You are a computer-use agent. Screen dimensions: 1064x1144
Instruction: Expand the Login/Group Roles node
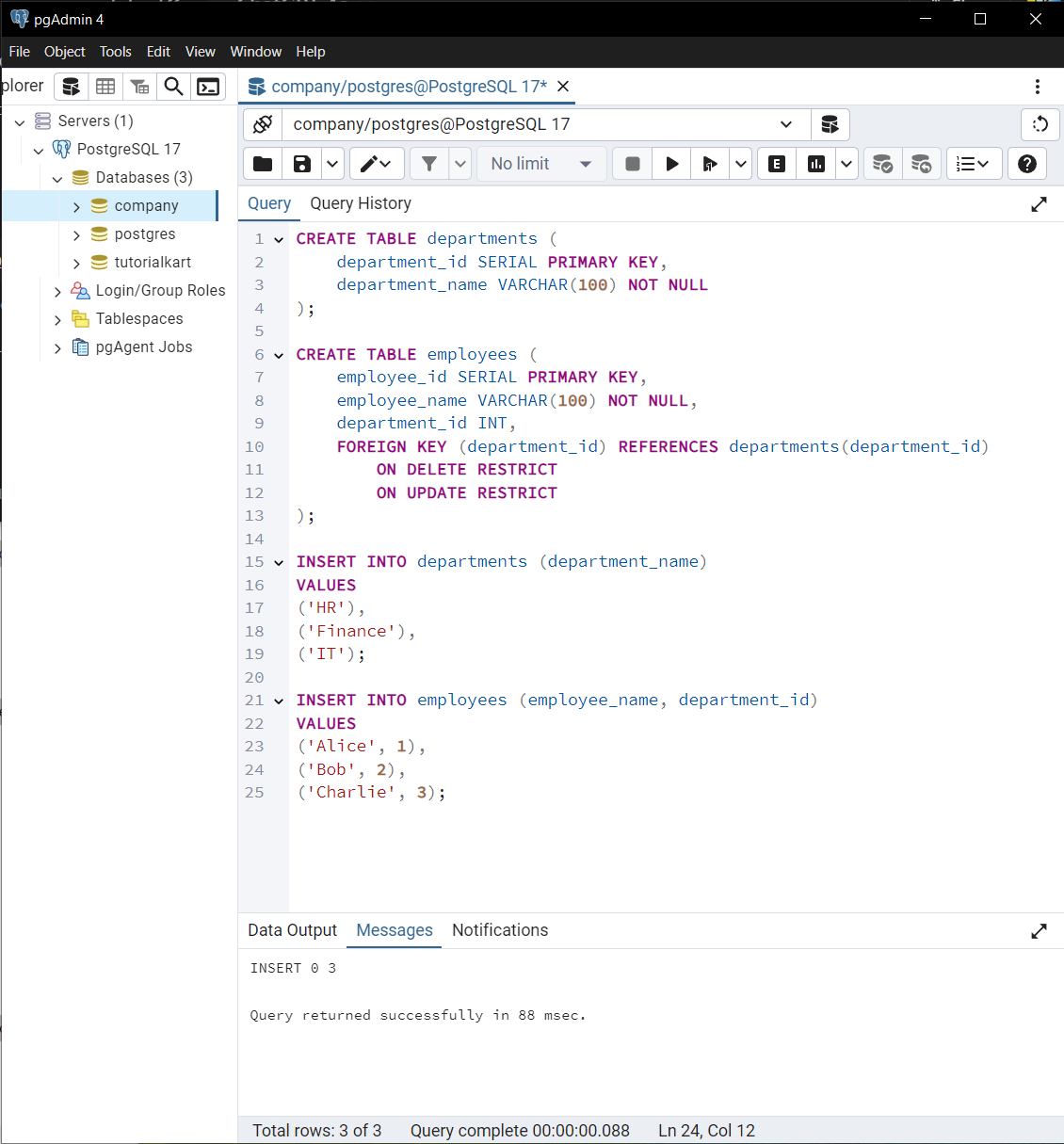click(57, 291)
